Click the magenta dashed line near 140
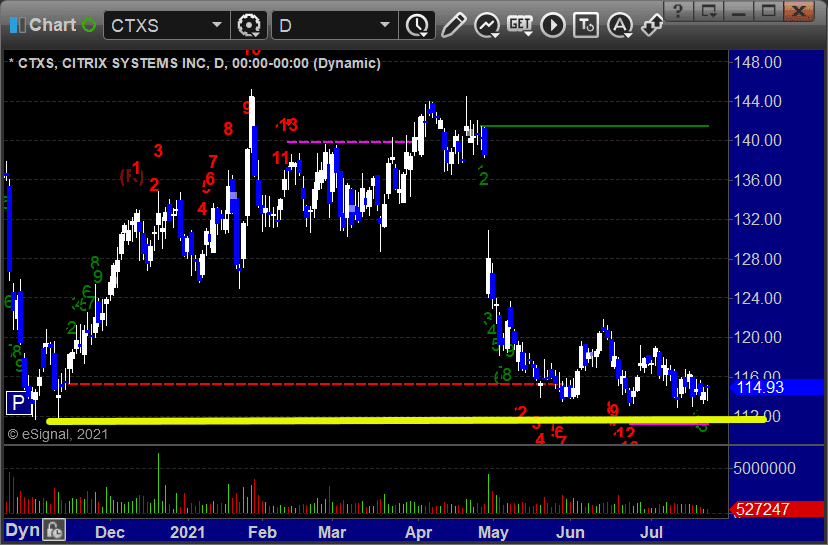Screen dimensions: 828x545 pyautogui.click(x=352, y=142)
